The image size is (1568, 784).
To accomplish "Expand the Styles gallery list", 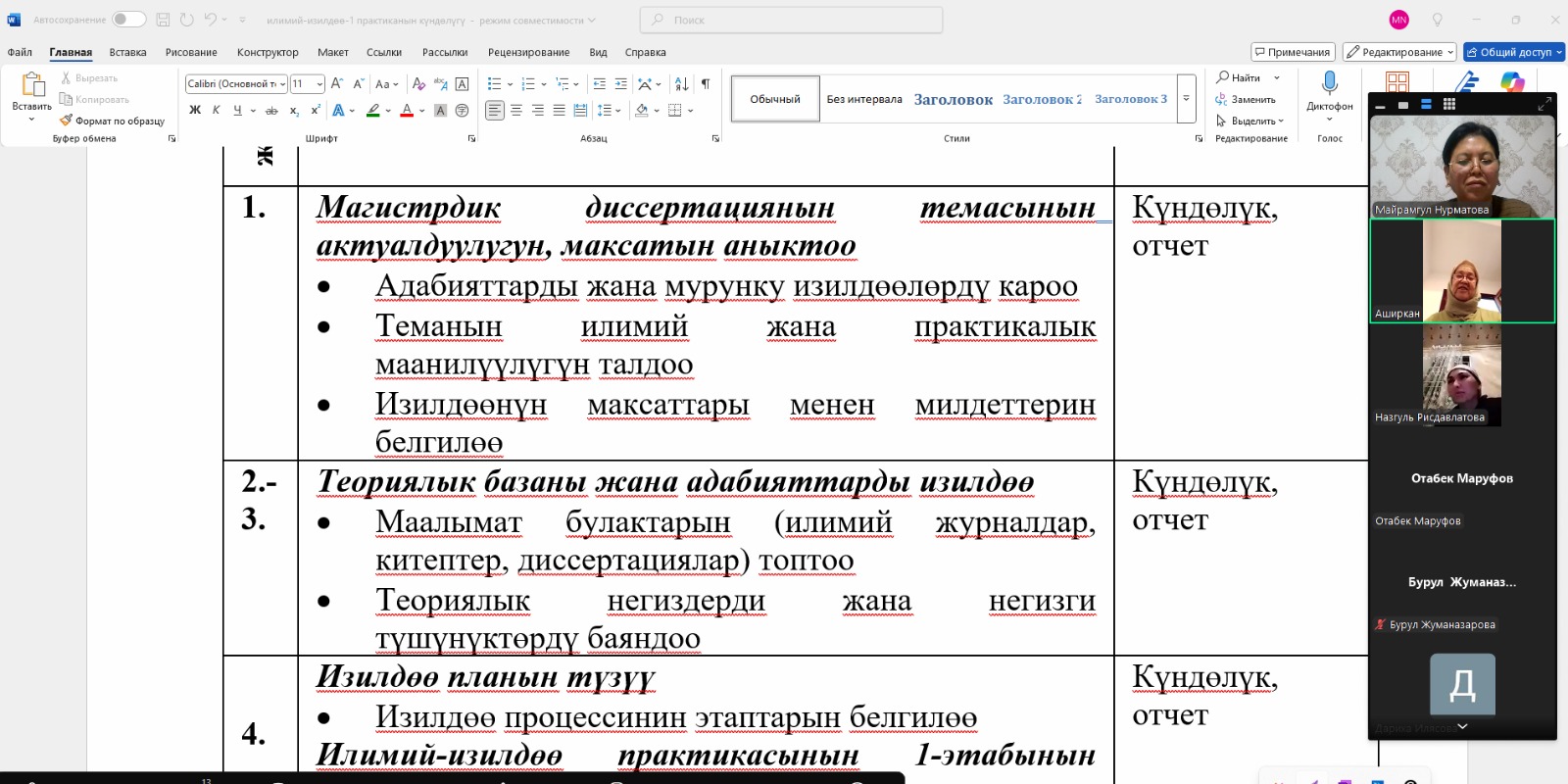I will point(1186,99).
